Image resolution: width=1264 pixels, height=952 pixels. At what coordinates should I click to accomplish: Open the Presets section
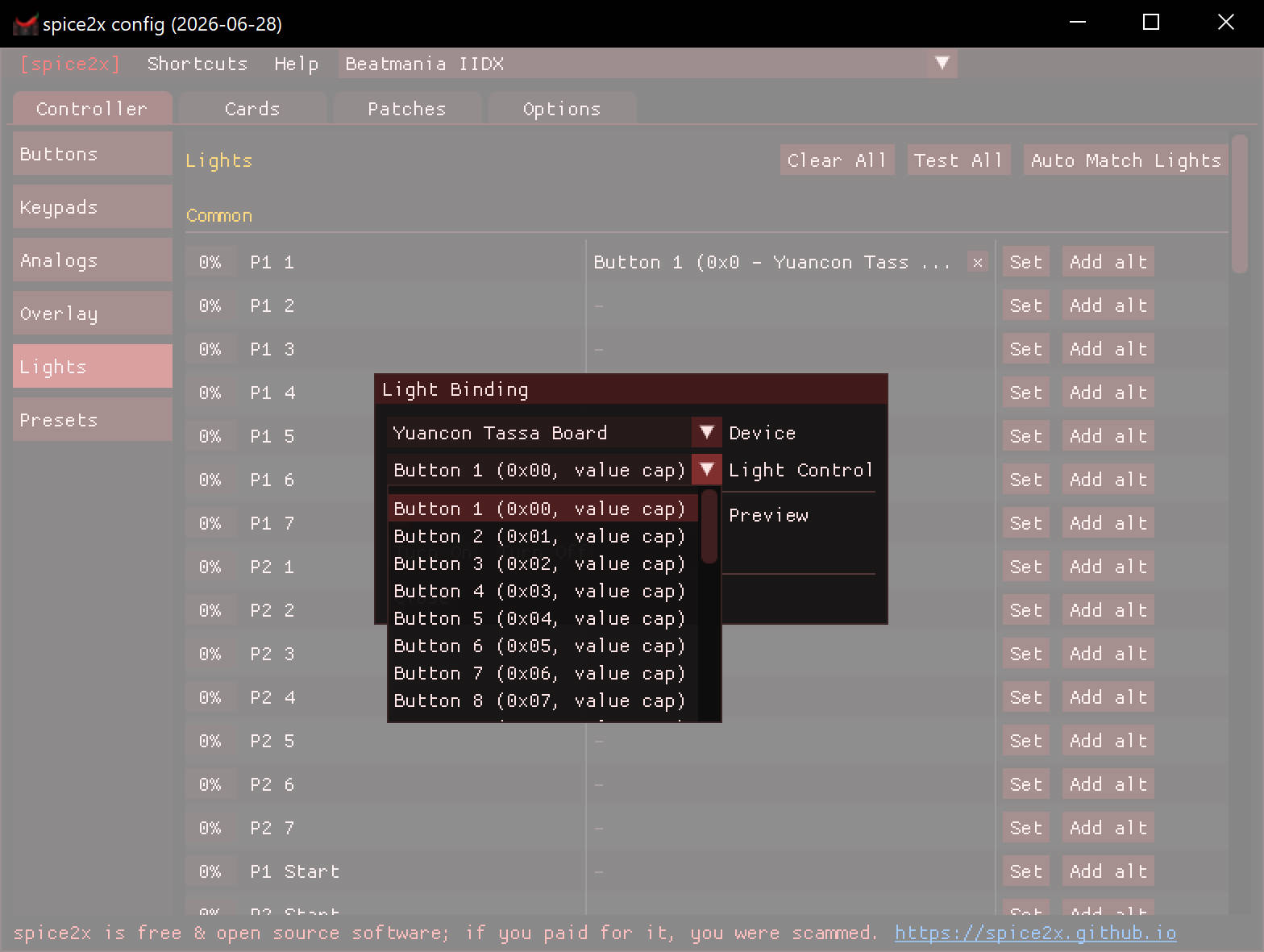(93, 419)
